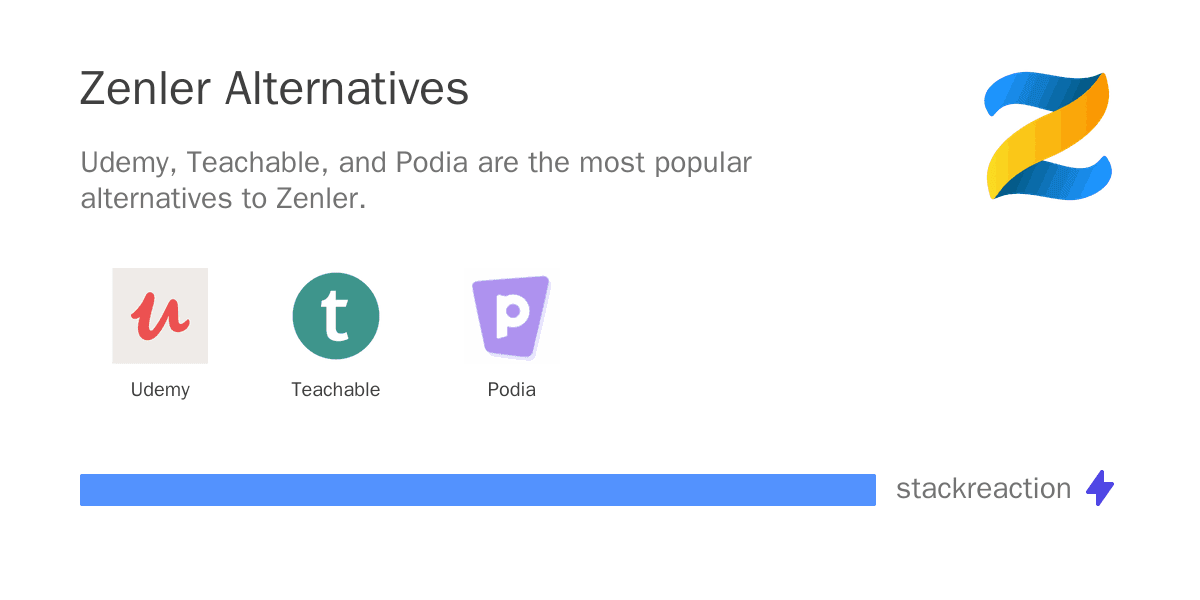Screen dimensions: 1200x600
Task: Click the Teachable round logo icon
Action: pos(336,316)
